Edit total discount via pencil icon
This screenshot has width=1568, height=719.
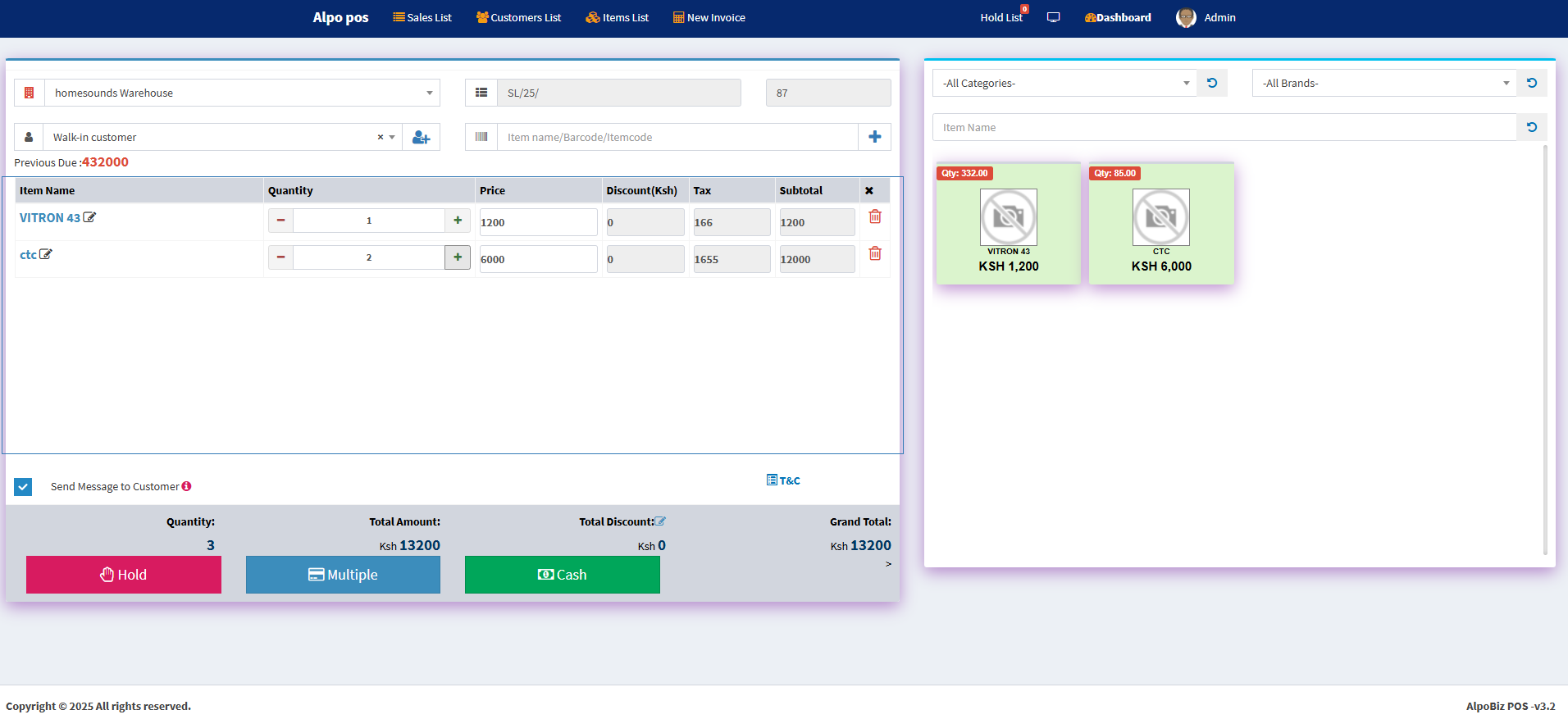[660, 521]
